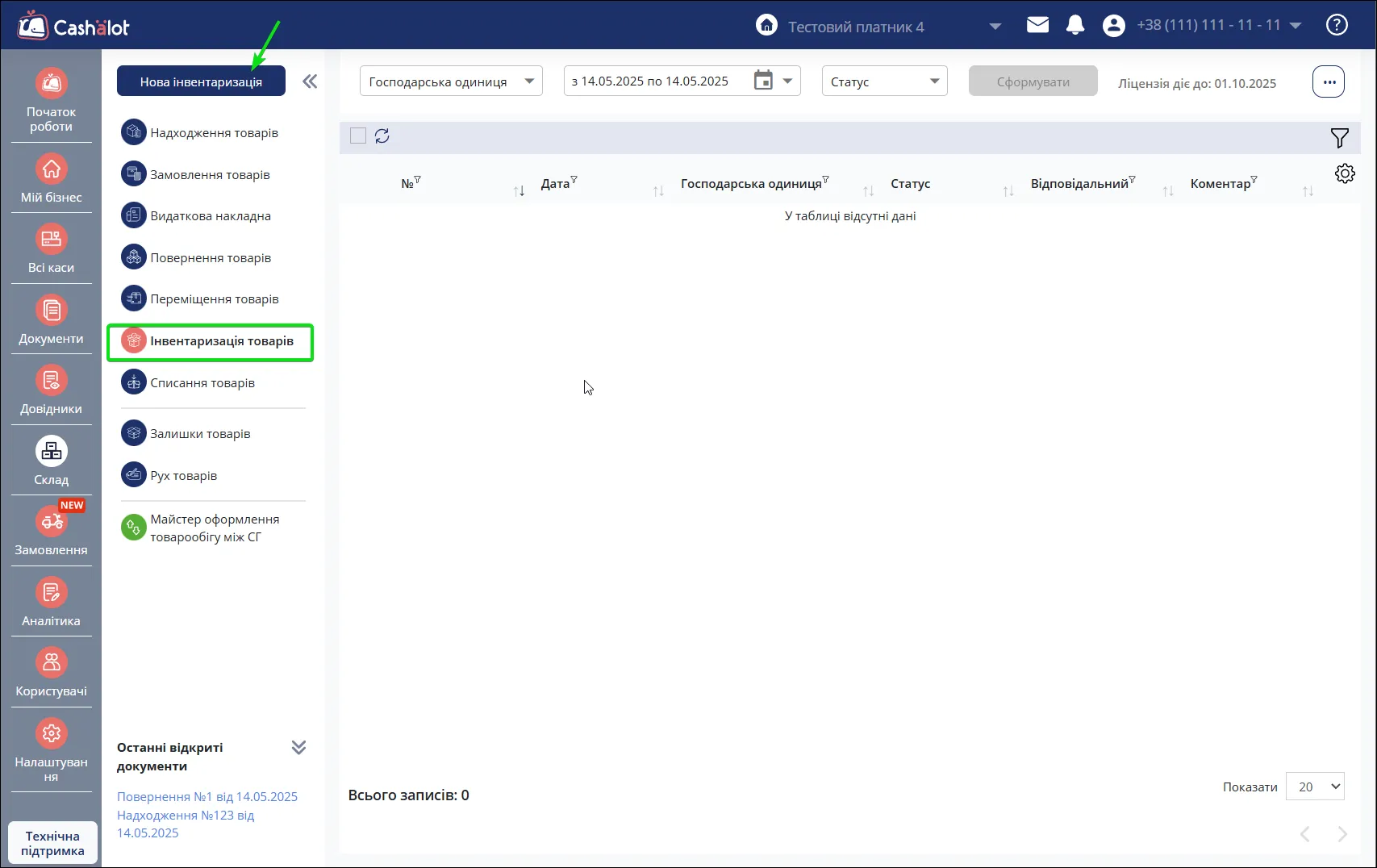The width and height of the screenshot is (1377, 868).
Task: Collapse the sidebar with double chevron icon
Action: click(x=310, y=81)
